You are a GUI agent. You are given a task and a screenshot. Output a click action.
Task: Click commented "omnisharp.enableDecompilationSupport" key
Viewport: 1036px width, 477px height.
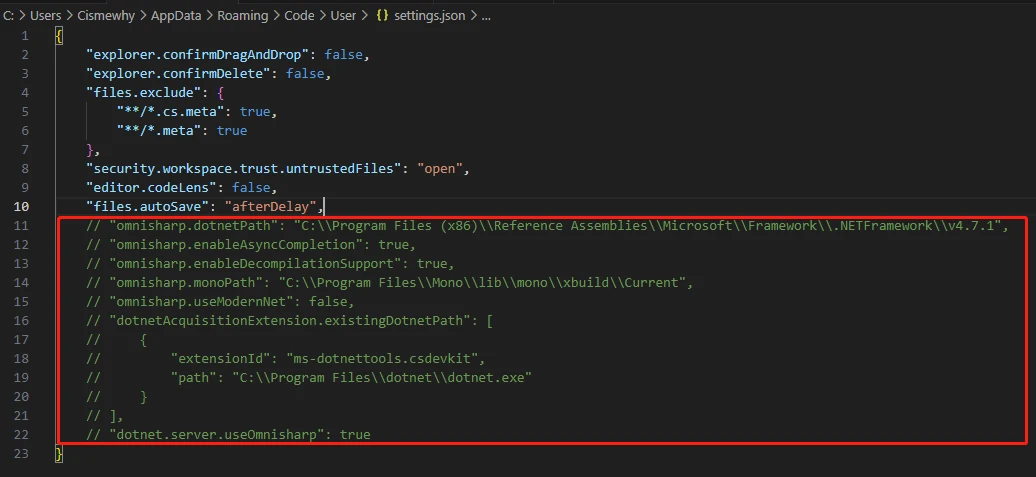tap(256, 264)
